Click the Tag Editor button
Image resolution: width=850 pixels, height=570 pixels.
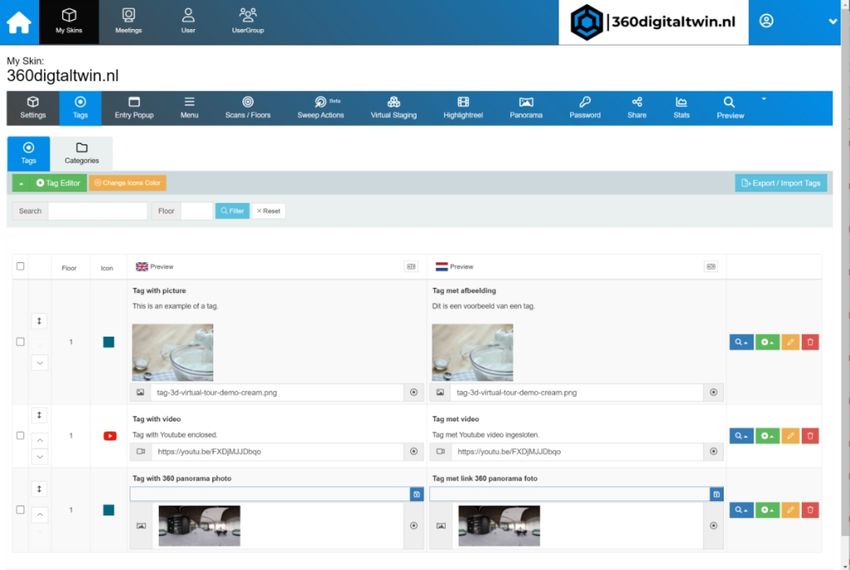[x=58, y=183]
